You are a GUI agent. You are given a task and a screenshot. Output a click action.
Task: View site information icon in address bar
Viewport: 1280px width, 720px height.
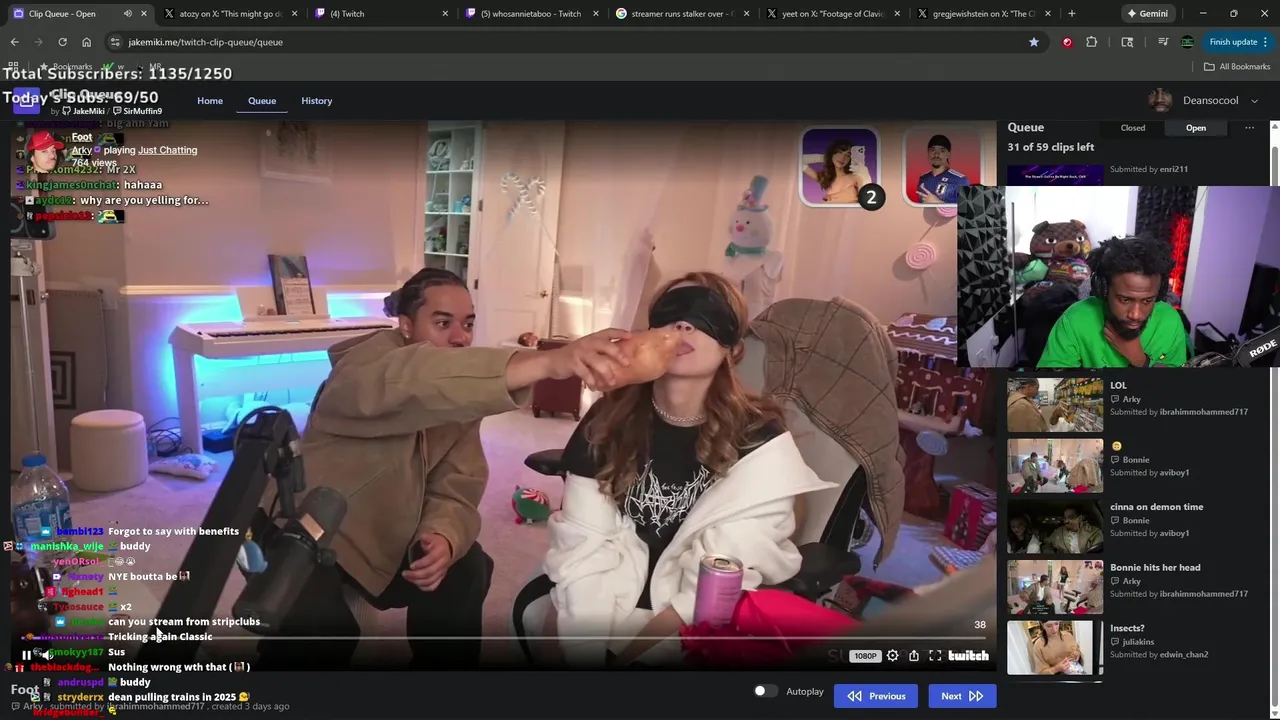click(x=115, y=42)
